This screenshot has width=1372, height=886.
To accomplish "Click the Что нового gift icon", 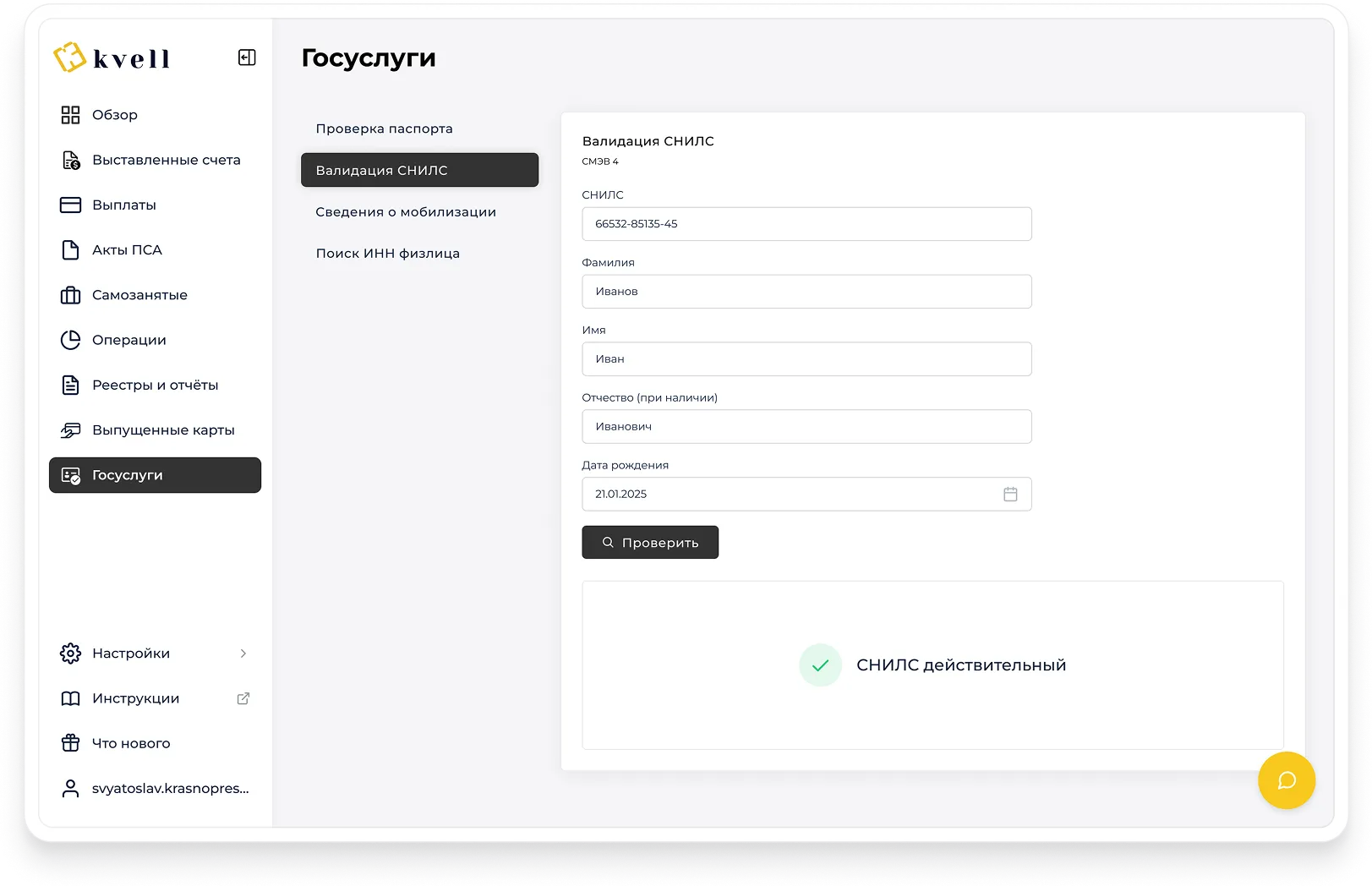I will pyautogui.click(x=71, y=743).
